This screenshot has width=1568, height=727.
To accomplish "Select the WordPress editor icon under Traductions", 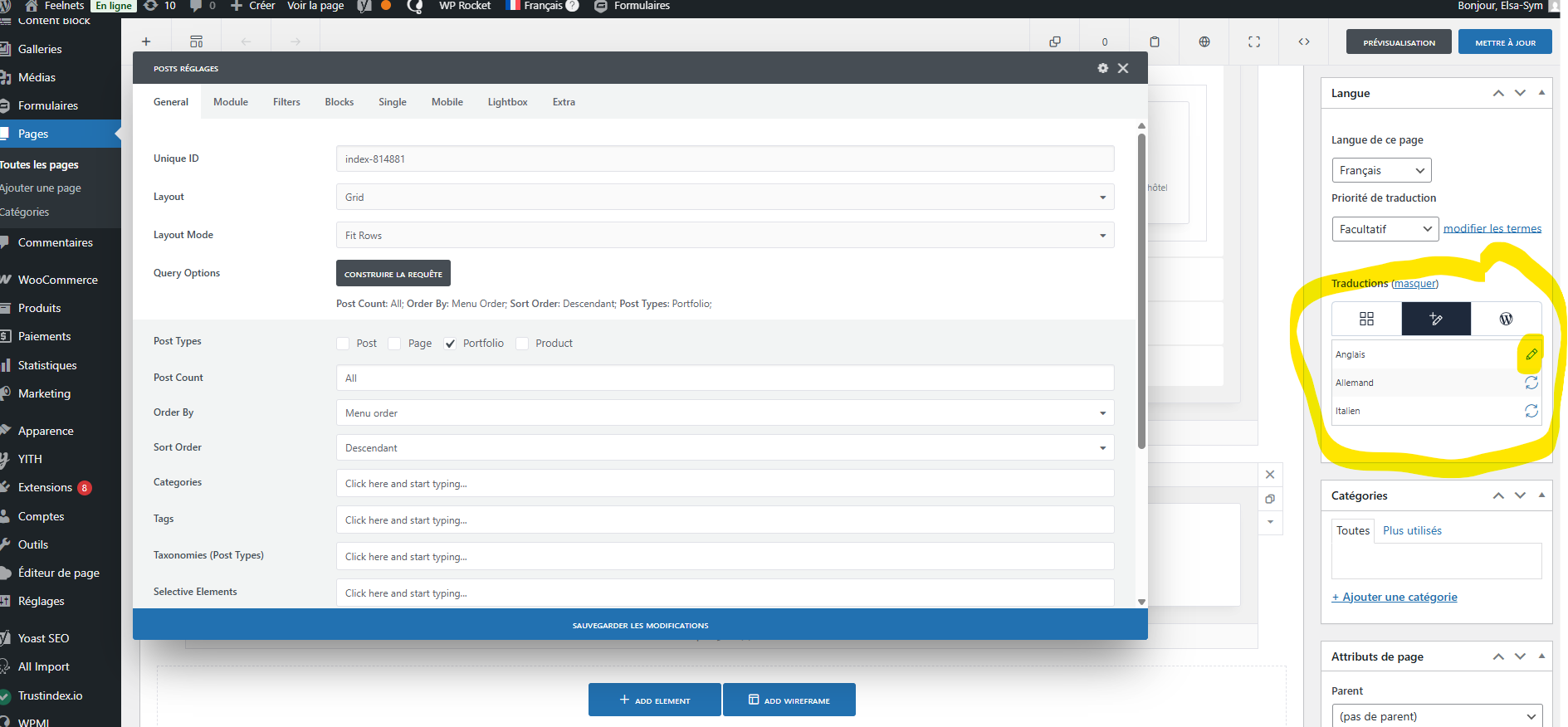I will point(1506,319).
